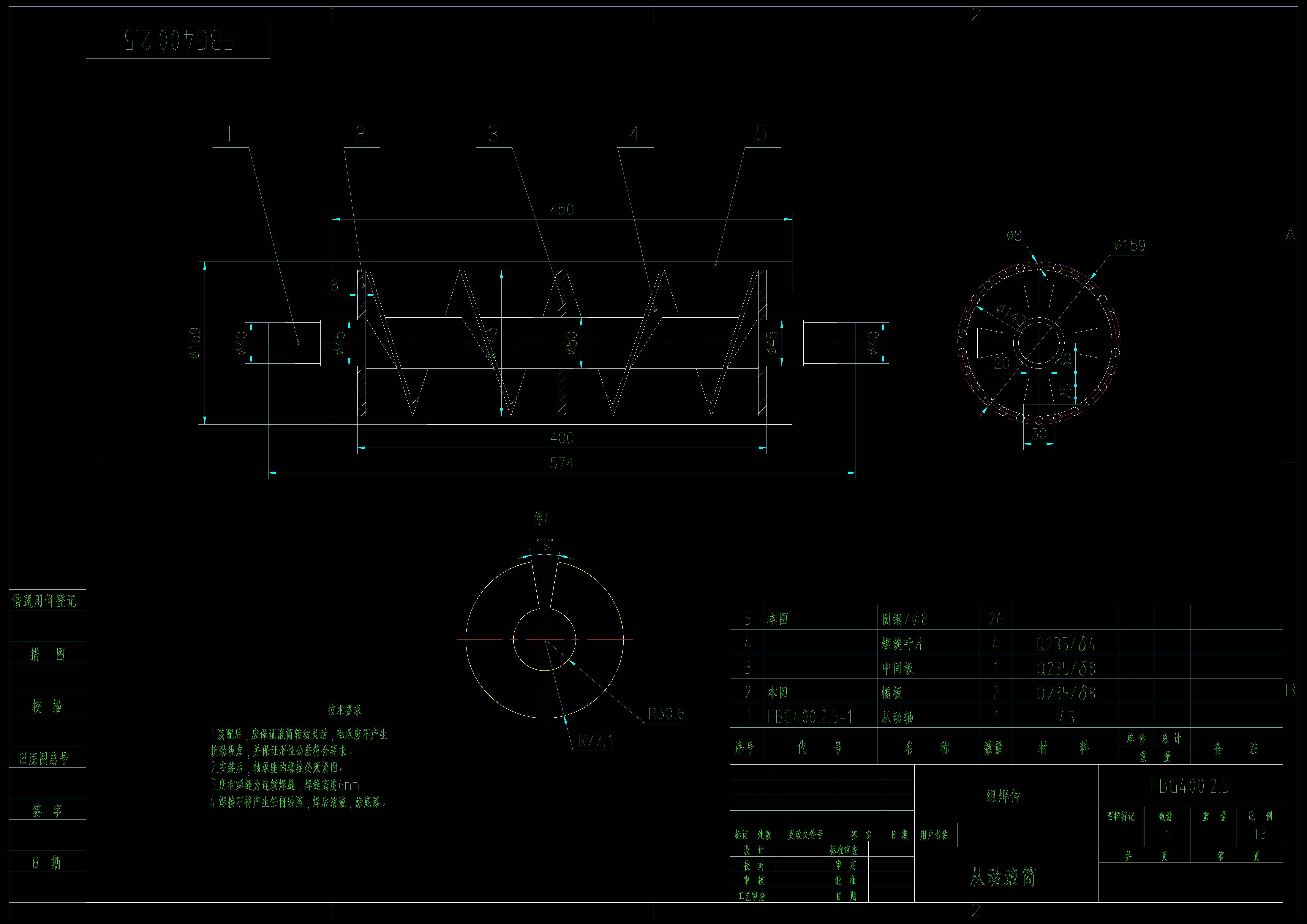Pick the "ø50" shaft diameter dimension
Viewport: 1307px width, 924px height.
tap(572, 343)
